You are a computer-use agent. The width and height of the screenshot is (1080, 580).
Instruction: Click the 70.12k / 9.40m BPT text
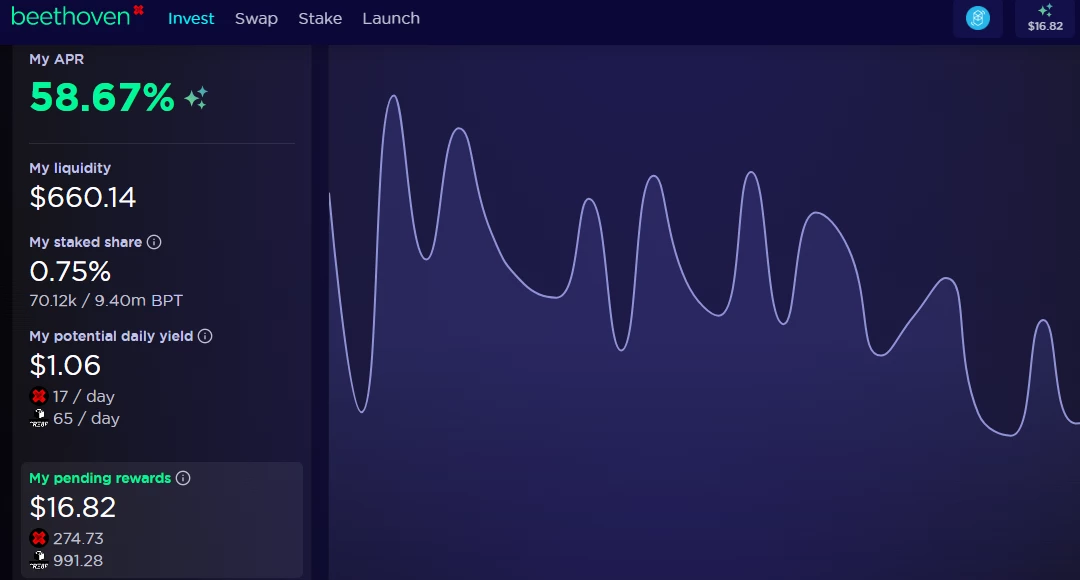[x=106, y=300]
